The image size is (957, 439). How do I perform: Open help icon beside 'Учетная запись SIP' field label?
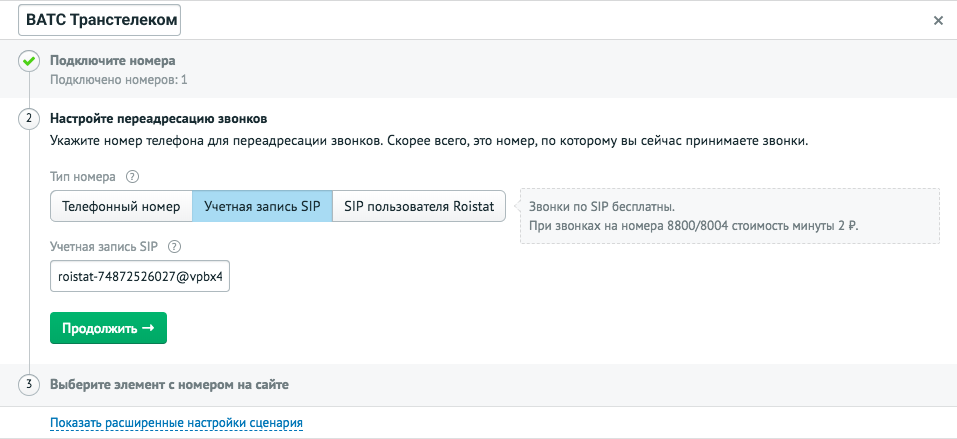174,247
